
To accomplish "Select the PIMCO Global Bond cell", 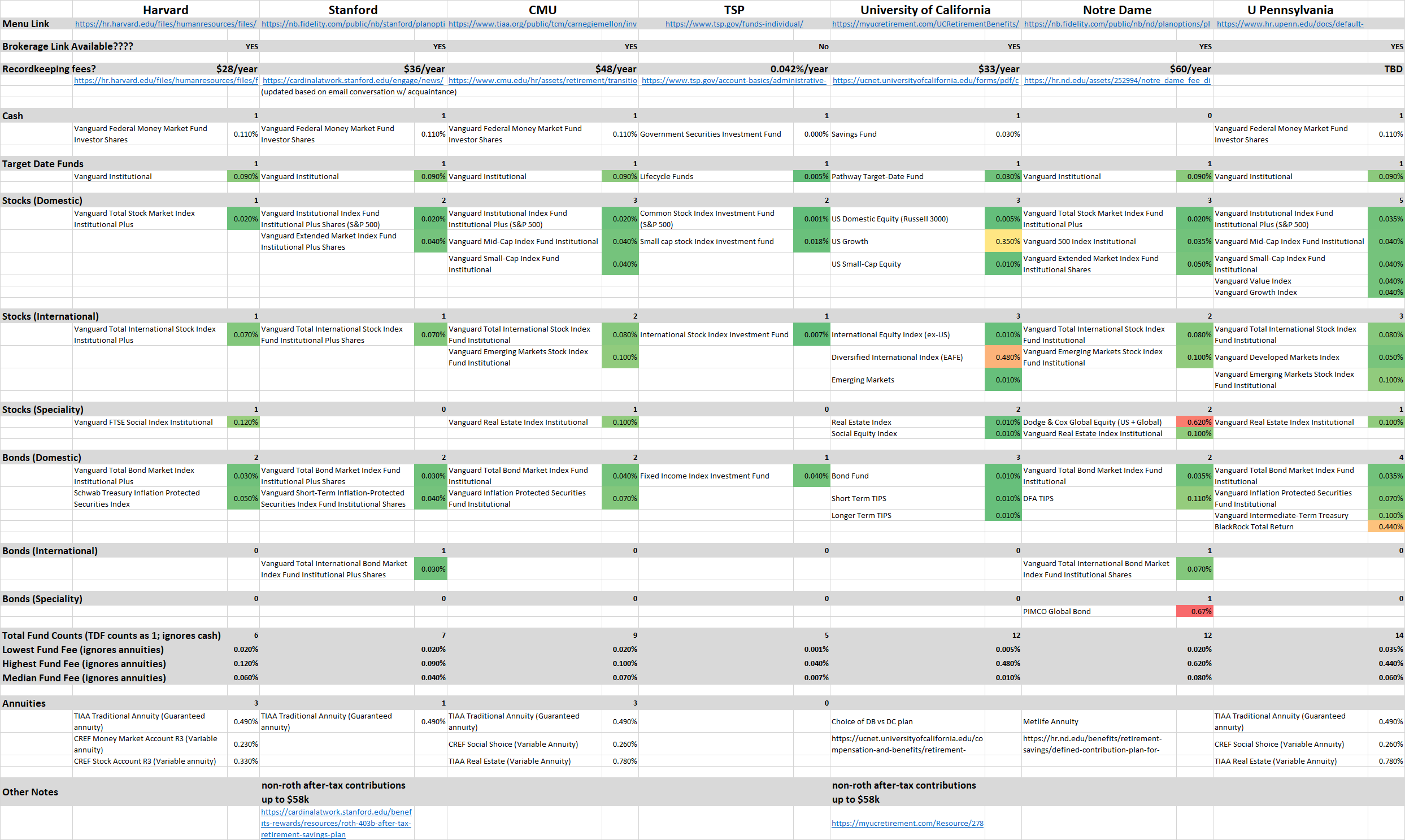I will point(1099,611).
